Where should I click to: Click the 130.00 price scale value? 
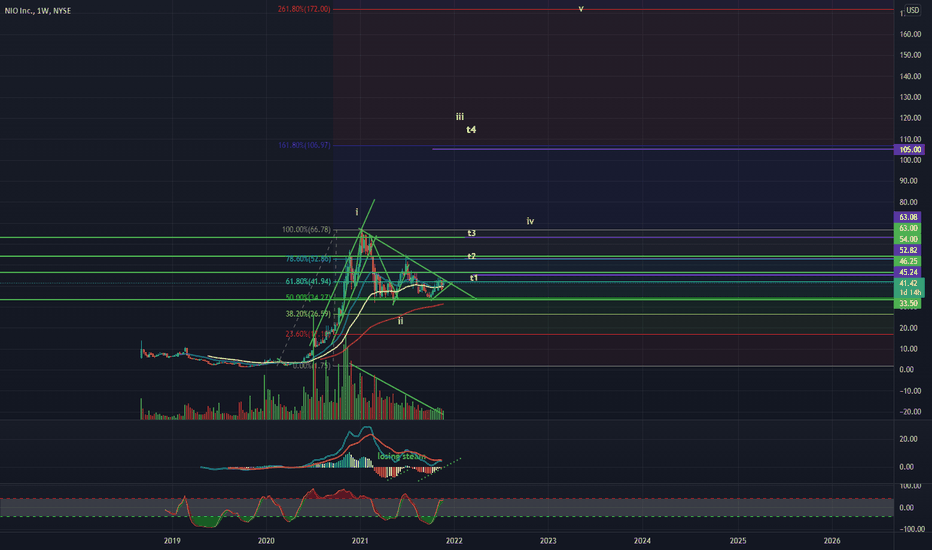click(x=910, y=98)
